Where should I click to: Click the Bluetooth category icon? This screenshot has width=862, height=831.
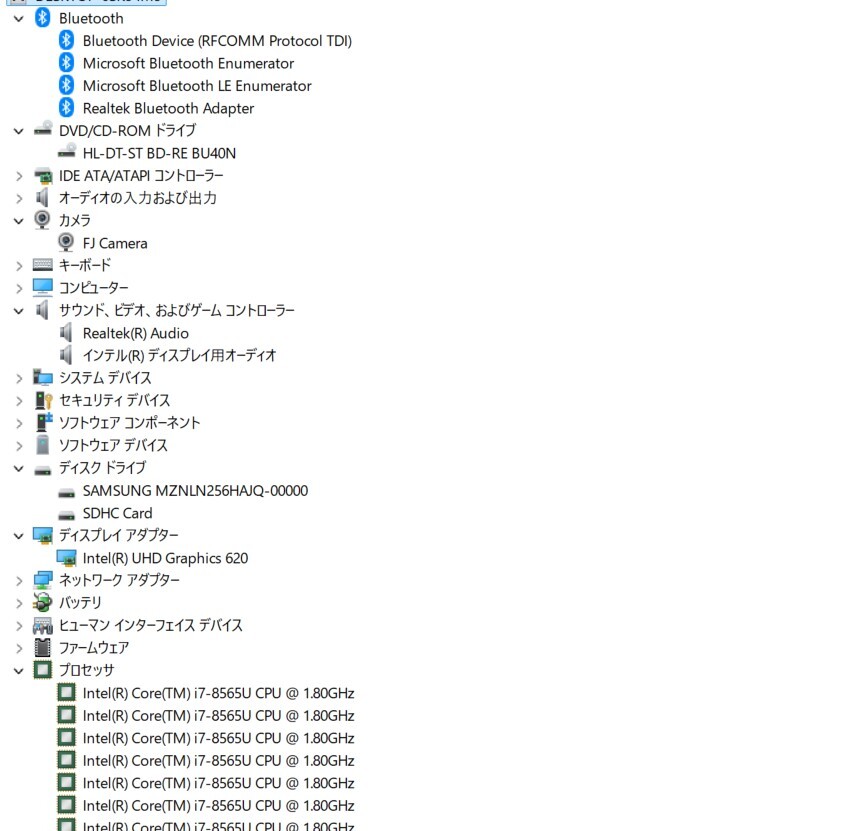[42, 18]
